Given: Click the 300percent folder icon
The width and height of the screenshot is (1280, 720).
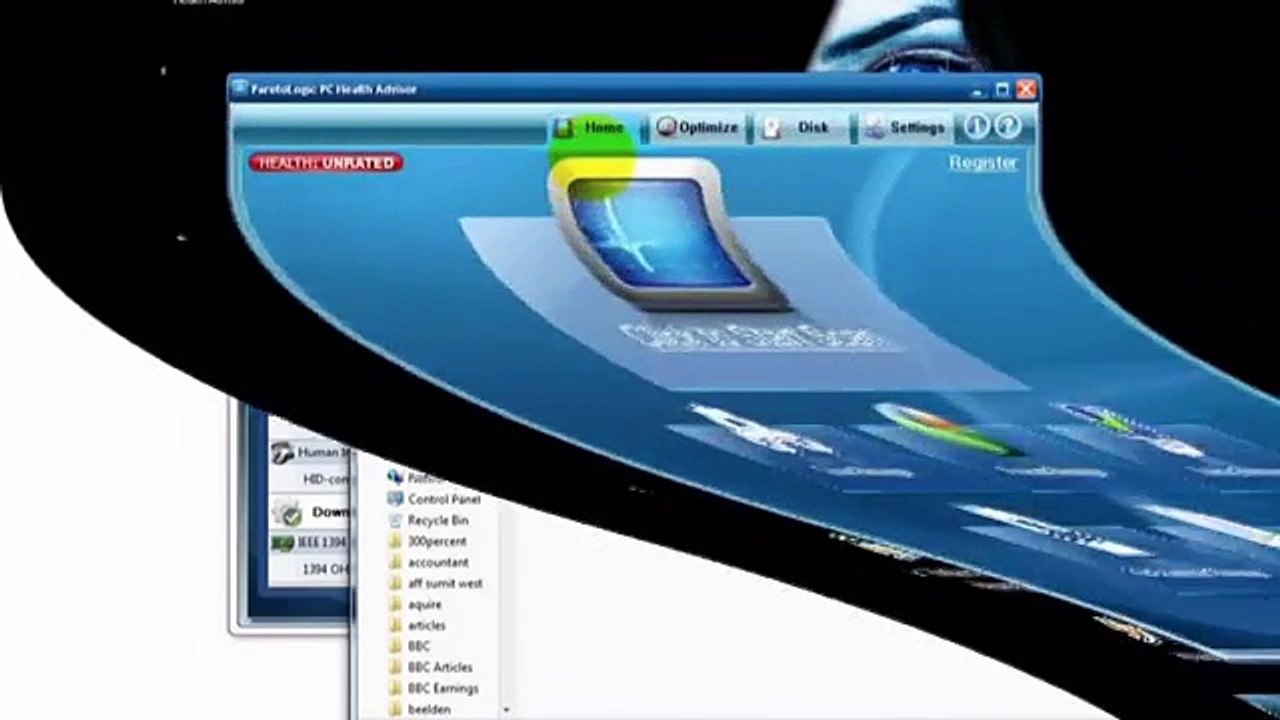Looking at the screenshot, I should (394, 541).
